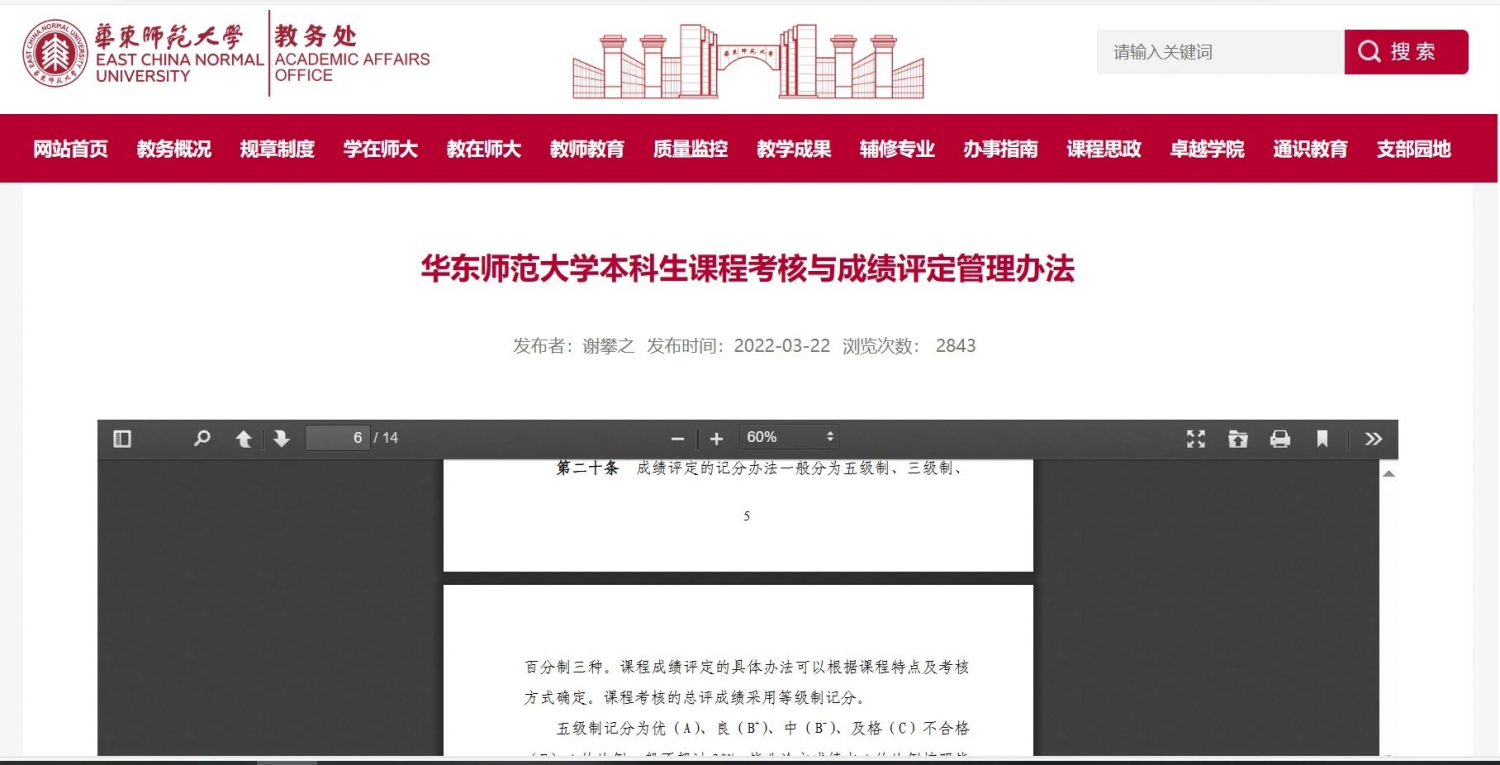Open the 规章制度 menu item

(277, 149)
